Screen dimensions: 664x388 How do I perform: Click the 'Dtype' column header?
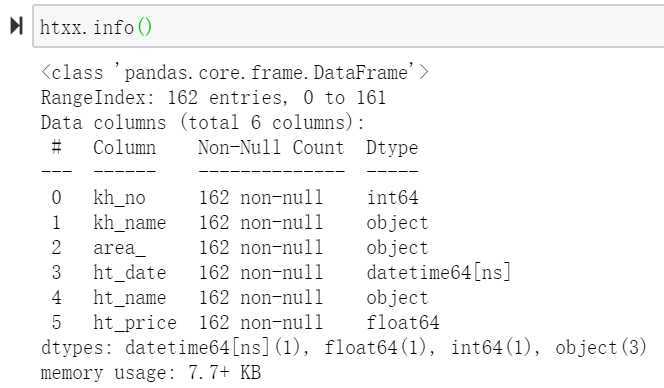392,148
